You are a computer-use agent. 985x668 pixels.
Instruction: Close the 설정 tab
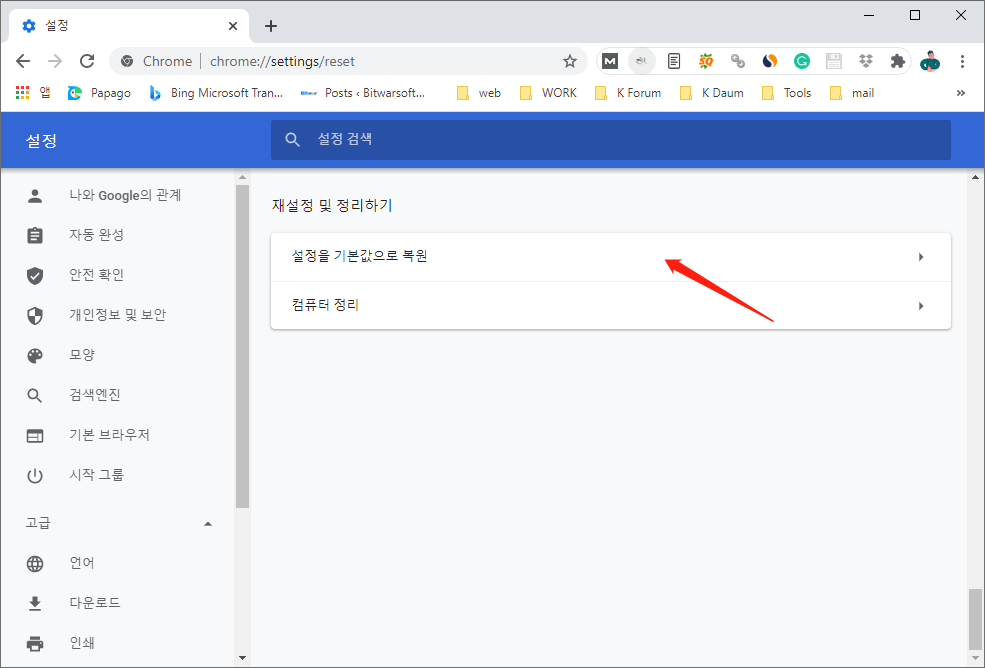[233, 26]
